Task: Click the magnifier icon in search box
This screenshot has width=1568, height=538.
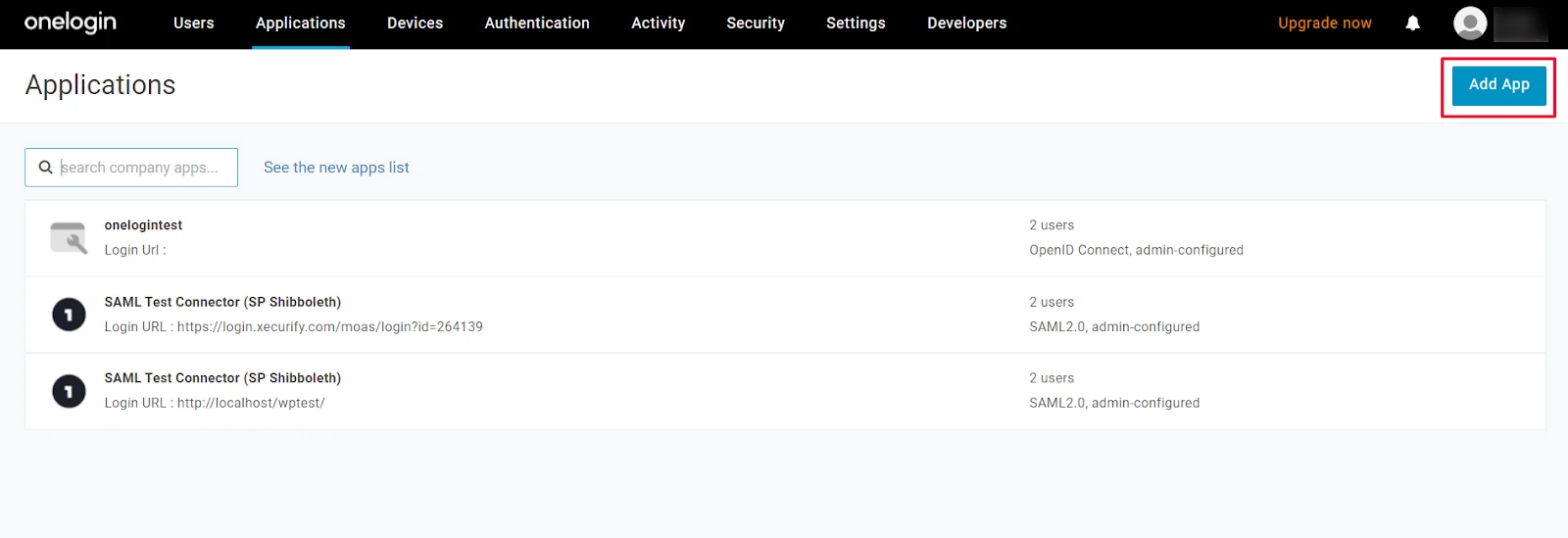Action: pyautogui.click(x=45, y=168)
